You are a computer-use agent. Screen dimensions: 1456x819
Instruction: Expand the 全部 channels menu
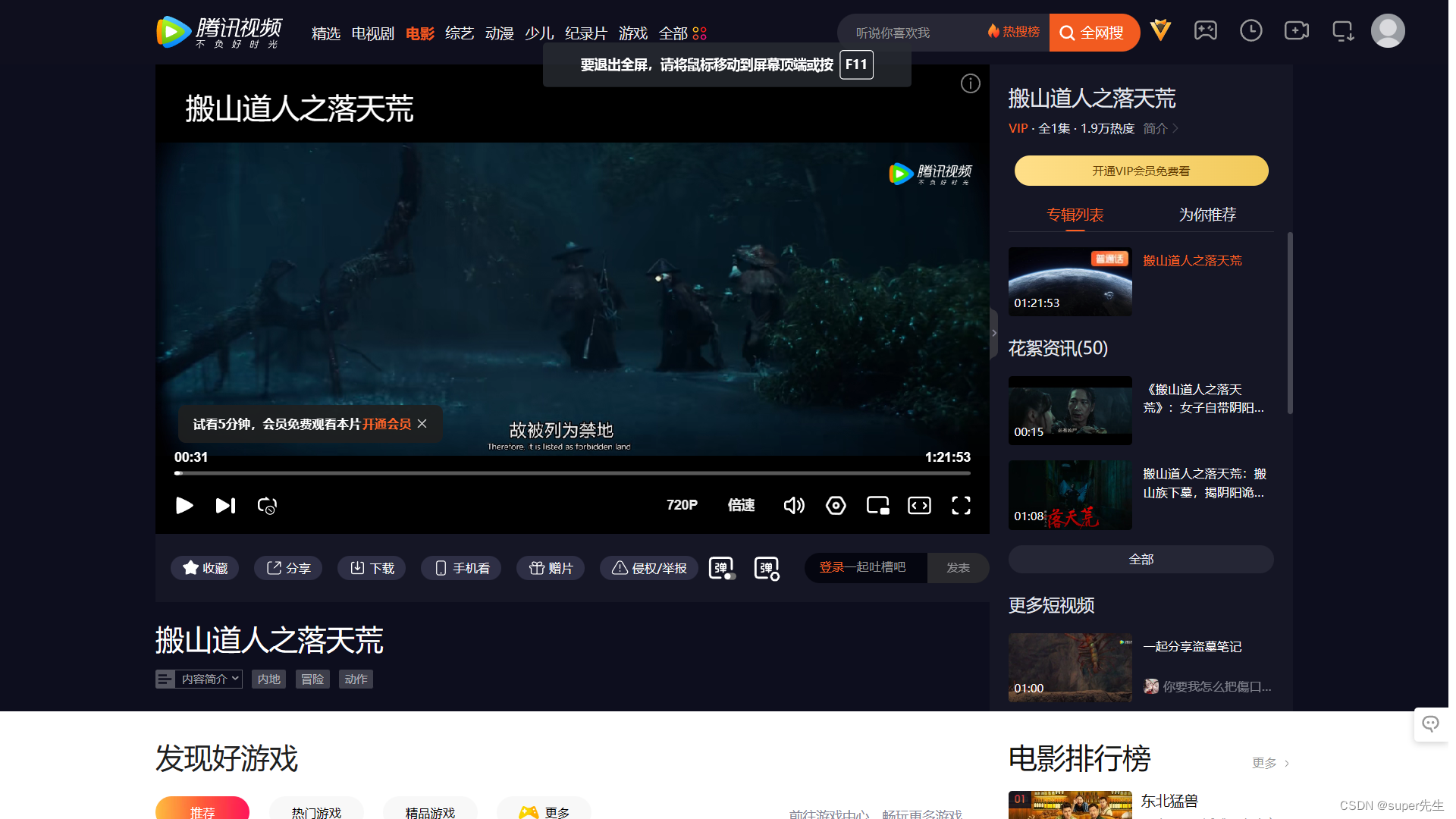point(682,33)
